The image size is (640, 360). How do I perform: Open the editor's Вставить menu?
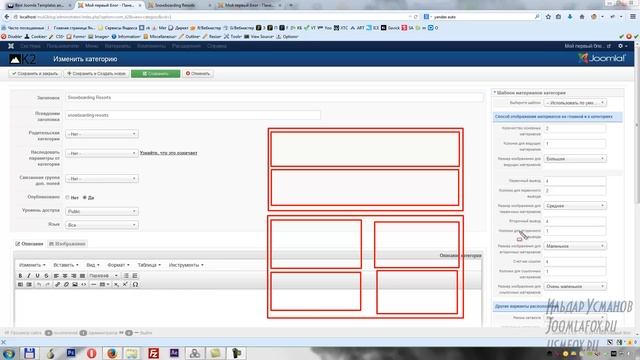pos(66,265)
